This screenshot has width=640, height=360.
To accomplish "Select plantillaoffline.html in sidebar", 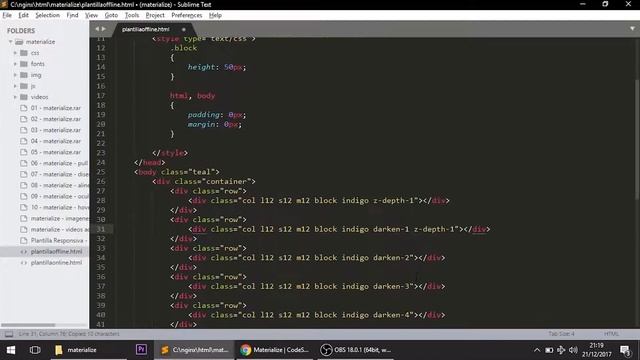I will coord(56,251).
